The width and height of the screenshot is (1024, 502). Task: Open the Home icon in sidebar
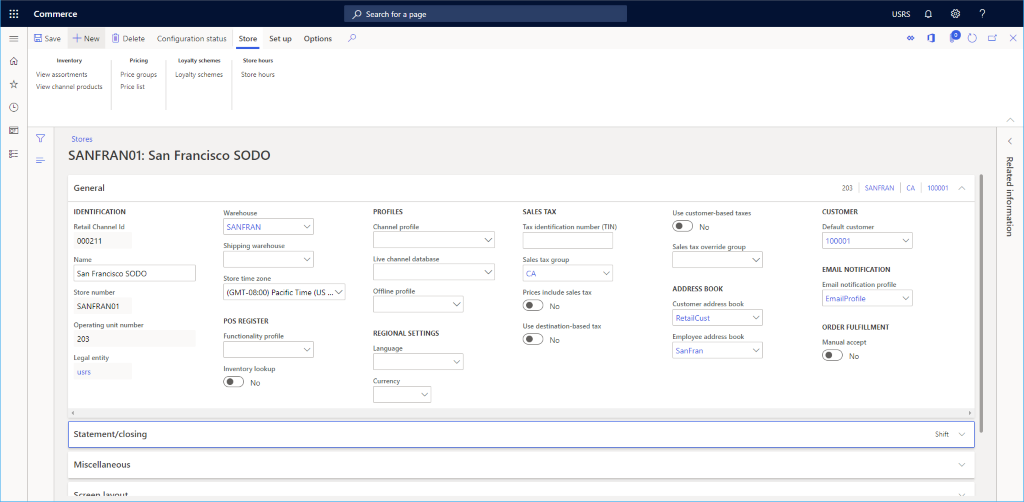click(x=14, y=61)
